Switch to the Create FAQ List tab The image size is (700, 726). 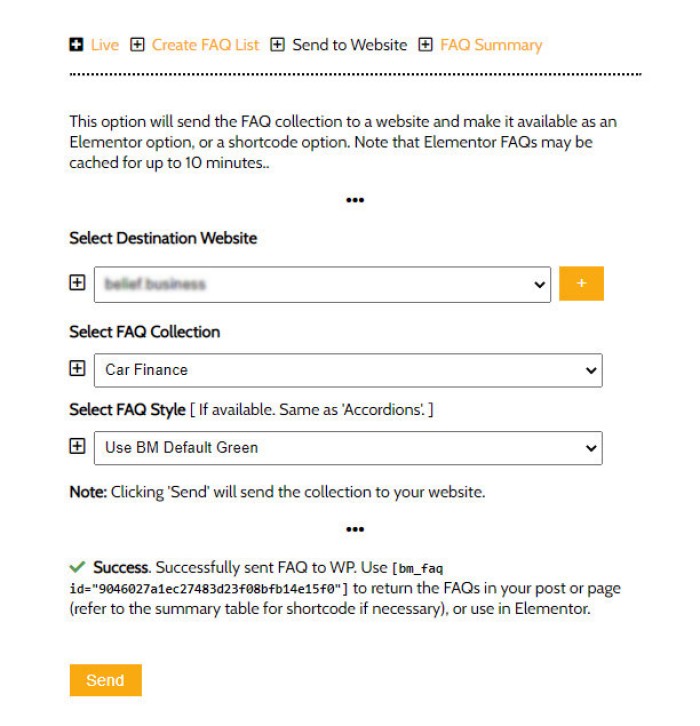[x=205, y=45]
